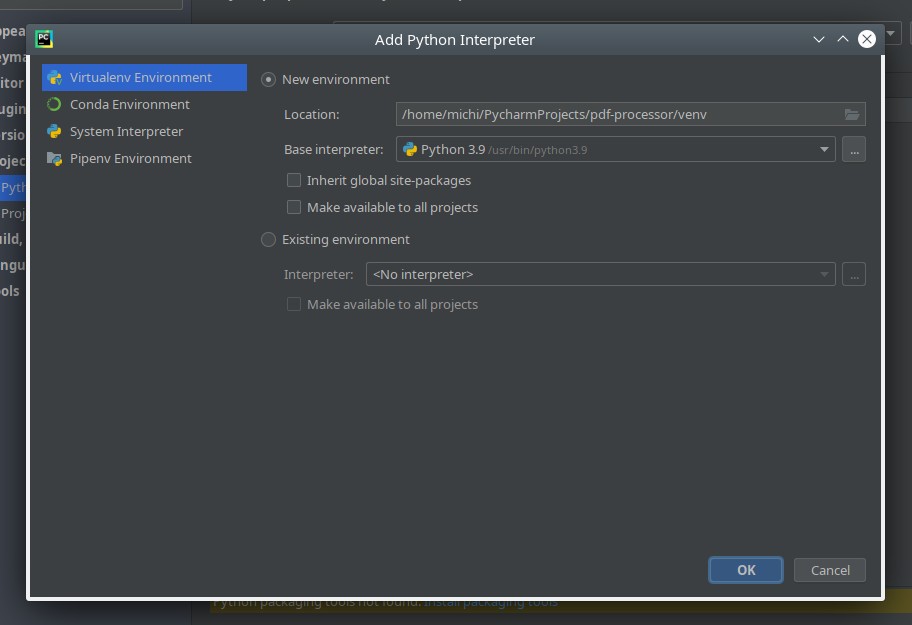Click the System Interpreter Python icon
The image size is (912, 625).
[54, 131]
